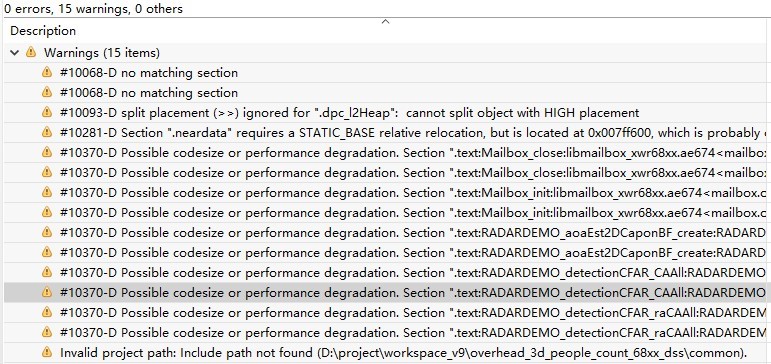Viewport: 771px width, 364px height.
Task: Click the Description column header
Action: tap(43, 31)
